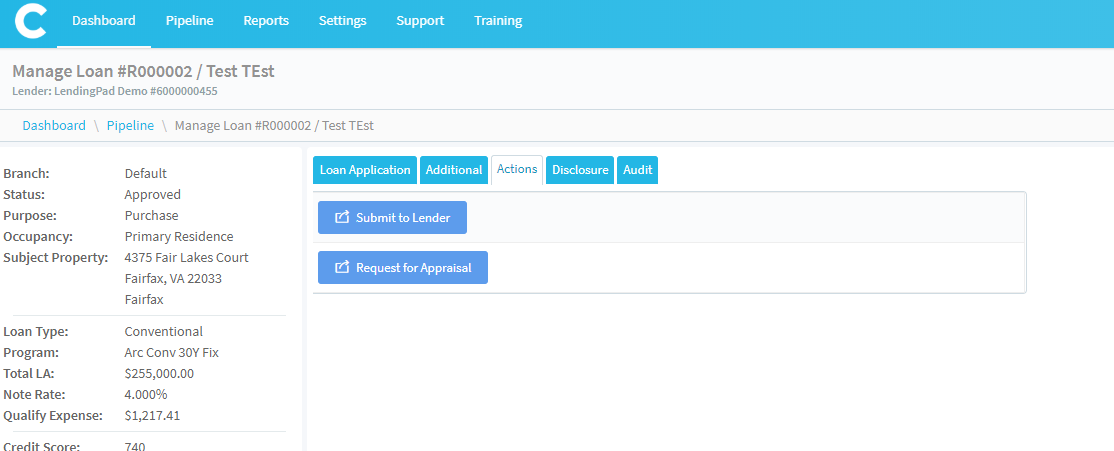Follow the Dashboard breadcrumb link
The width and height of the screenshot is (1114, 451).
tap(54, 126)
